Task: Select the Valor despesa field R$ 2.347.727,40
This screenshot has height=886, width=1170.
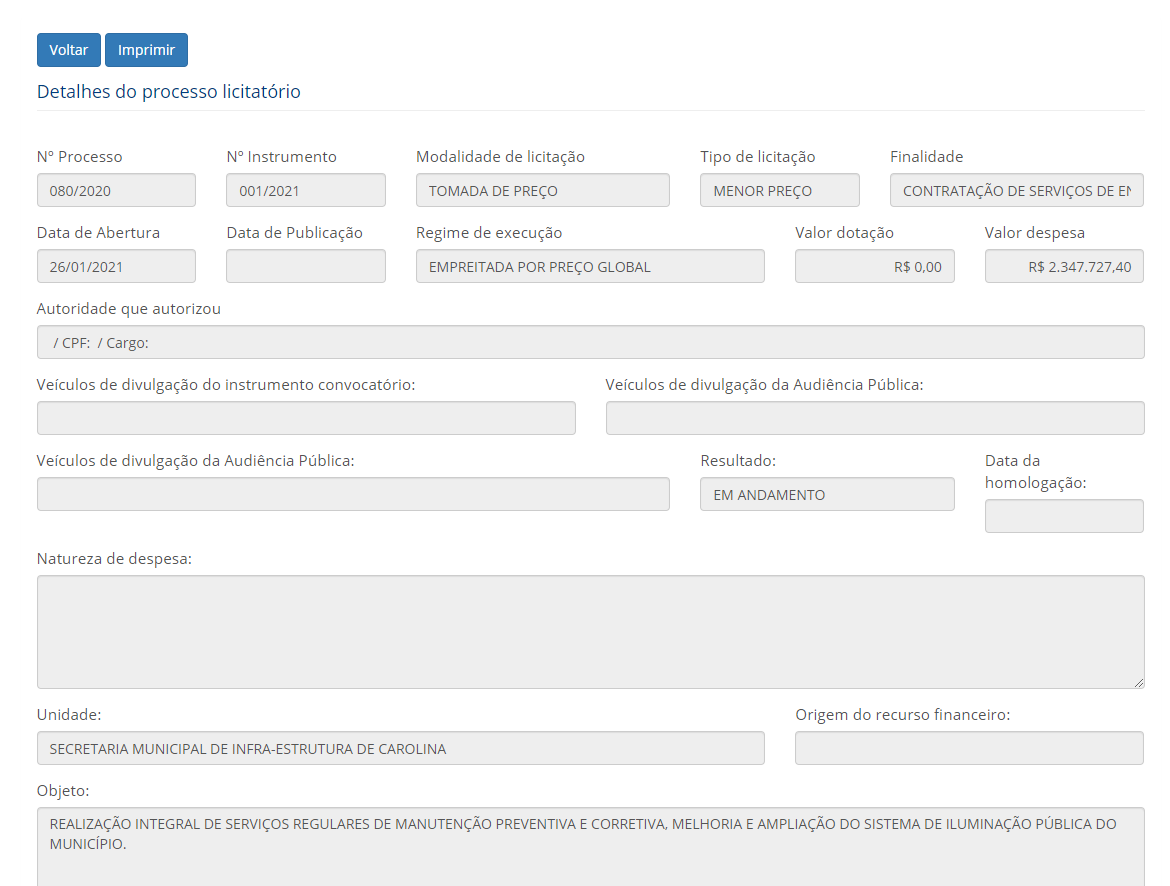Action: click(x=1064, y=266)
